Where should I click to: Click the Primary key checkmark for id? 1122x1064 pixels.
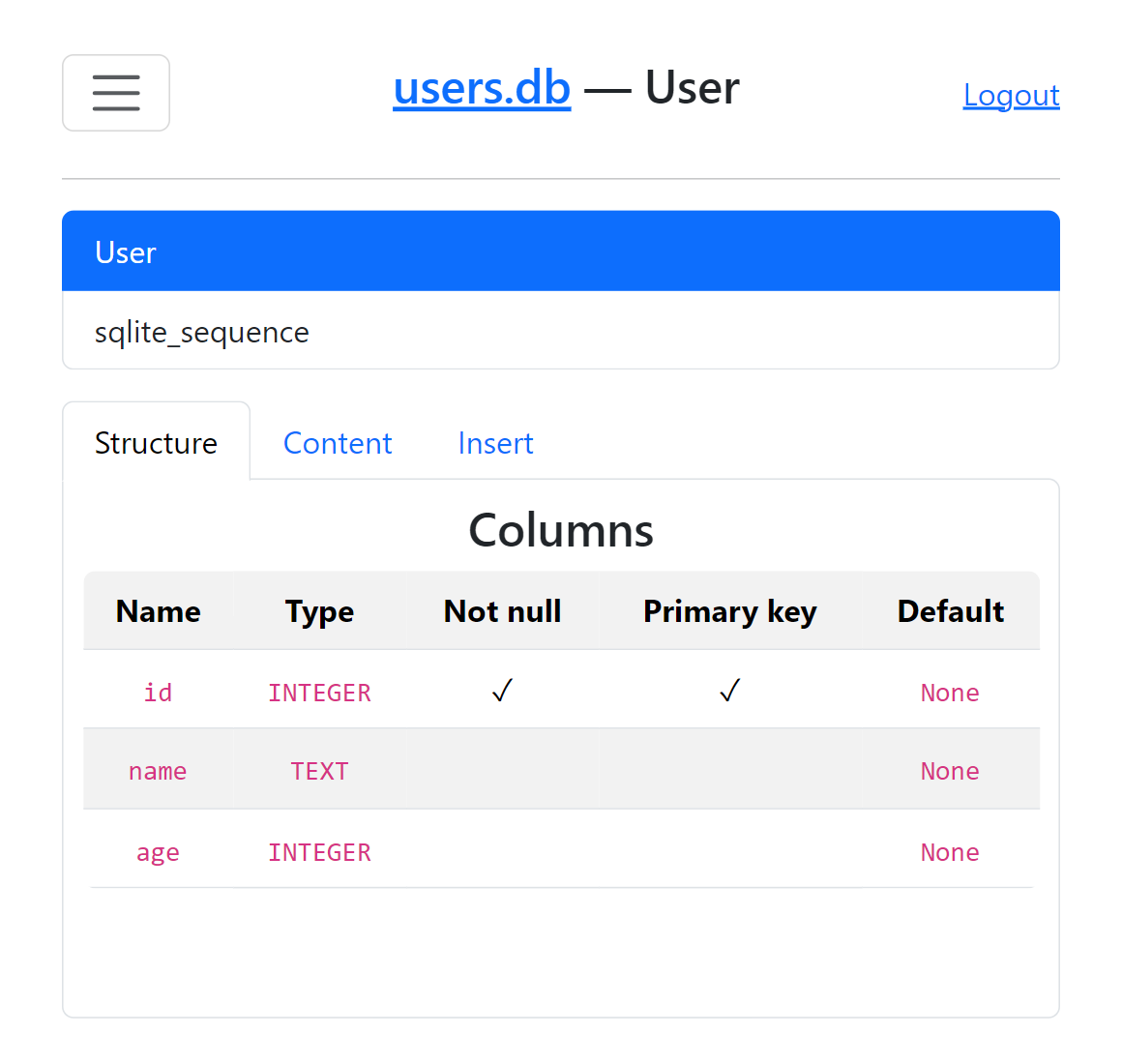tap(729, 691)
